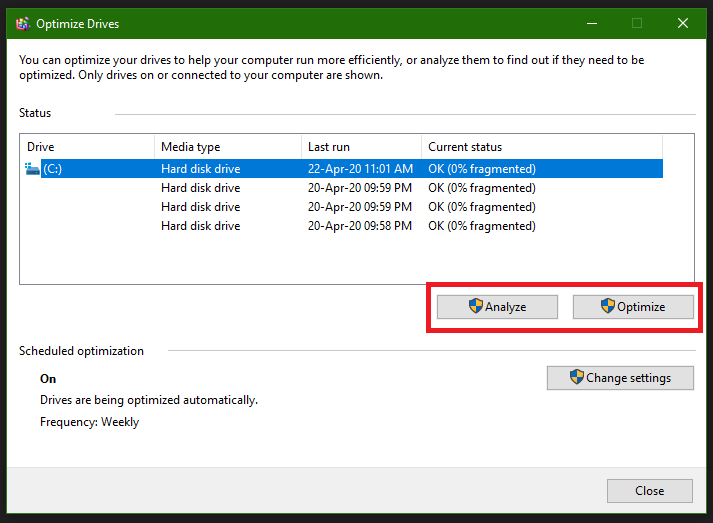
Task: Select the (C:) drive label
Action: (53, 169)
